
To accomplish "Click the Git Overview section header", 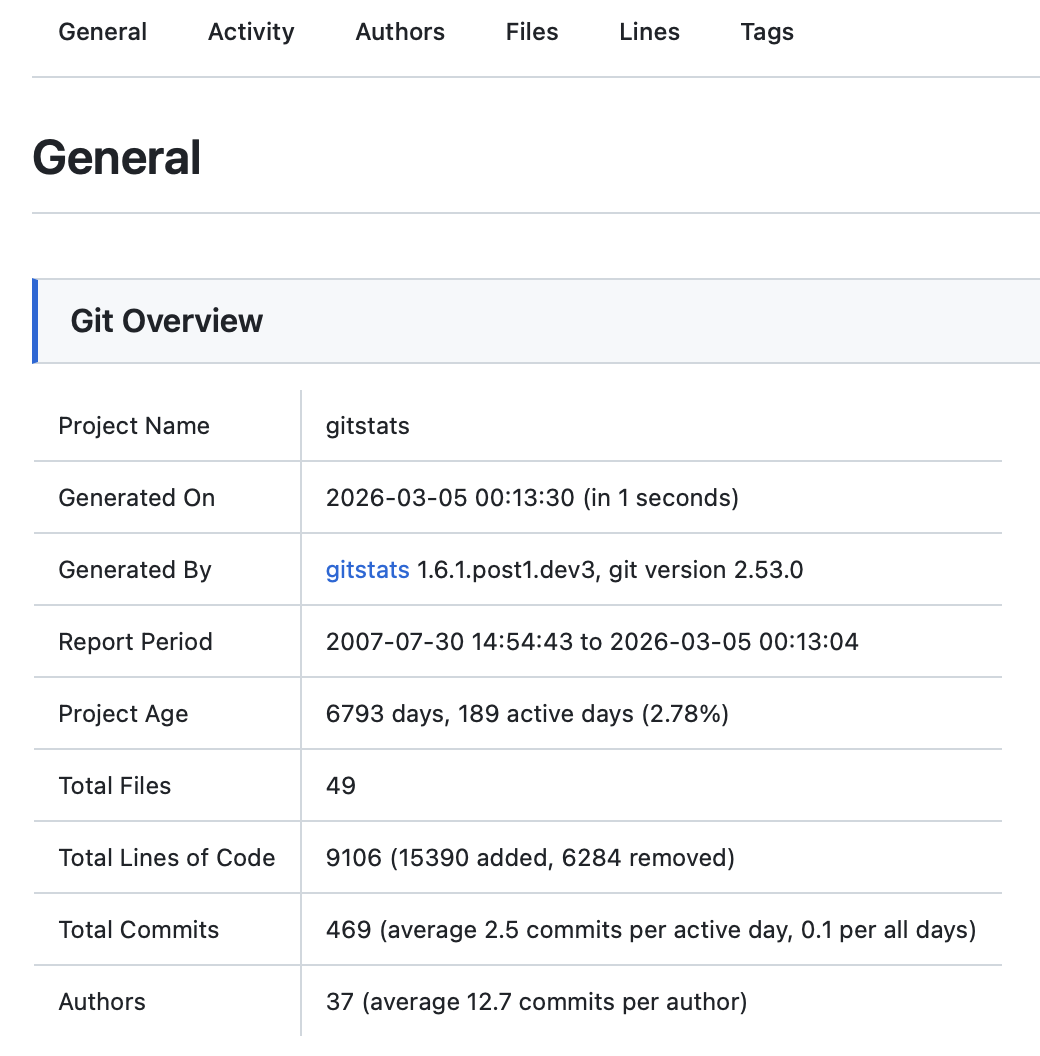I will [x=167, y=321].
